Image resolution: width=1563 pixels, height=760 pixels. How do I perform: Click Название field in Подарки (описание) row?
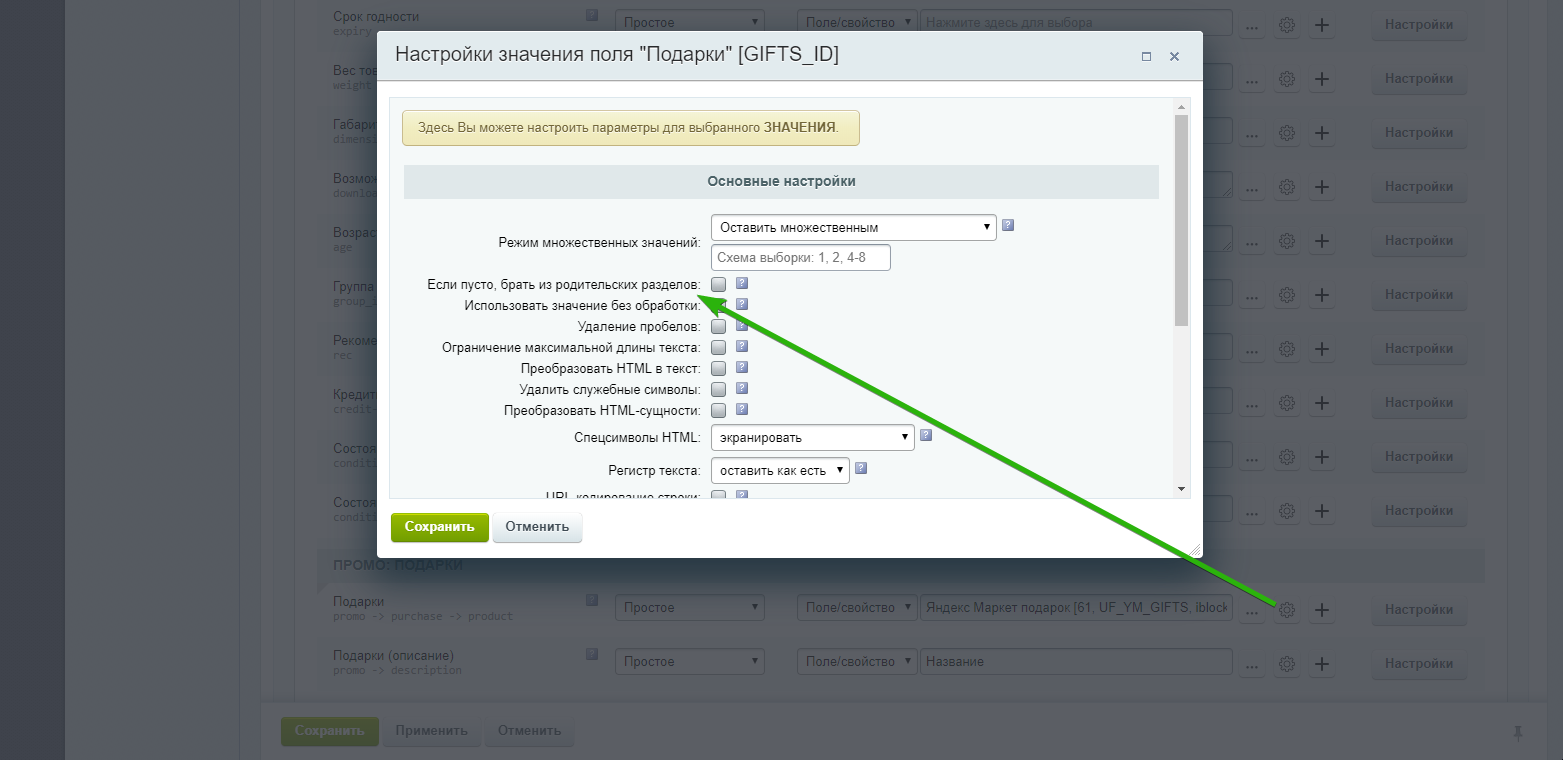[x=1076, y=662]
